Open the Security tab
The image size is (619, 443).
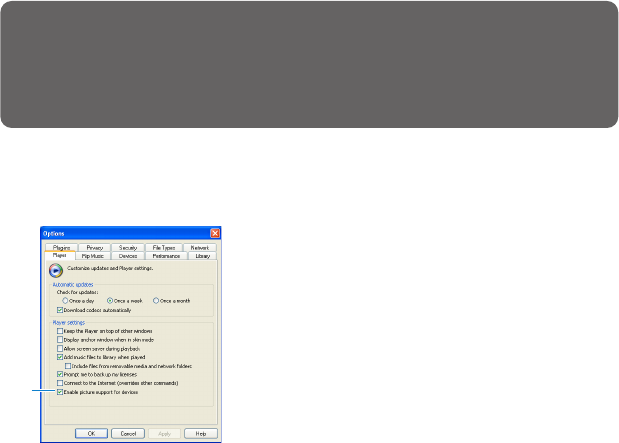tap(128, 246)
